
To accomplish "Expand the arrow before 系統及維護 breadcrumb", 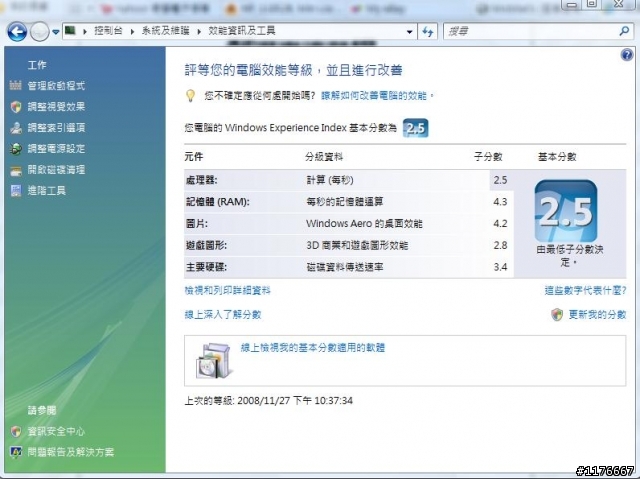I will [132, 31].
